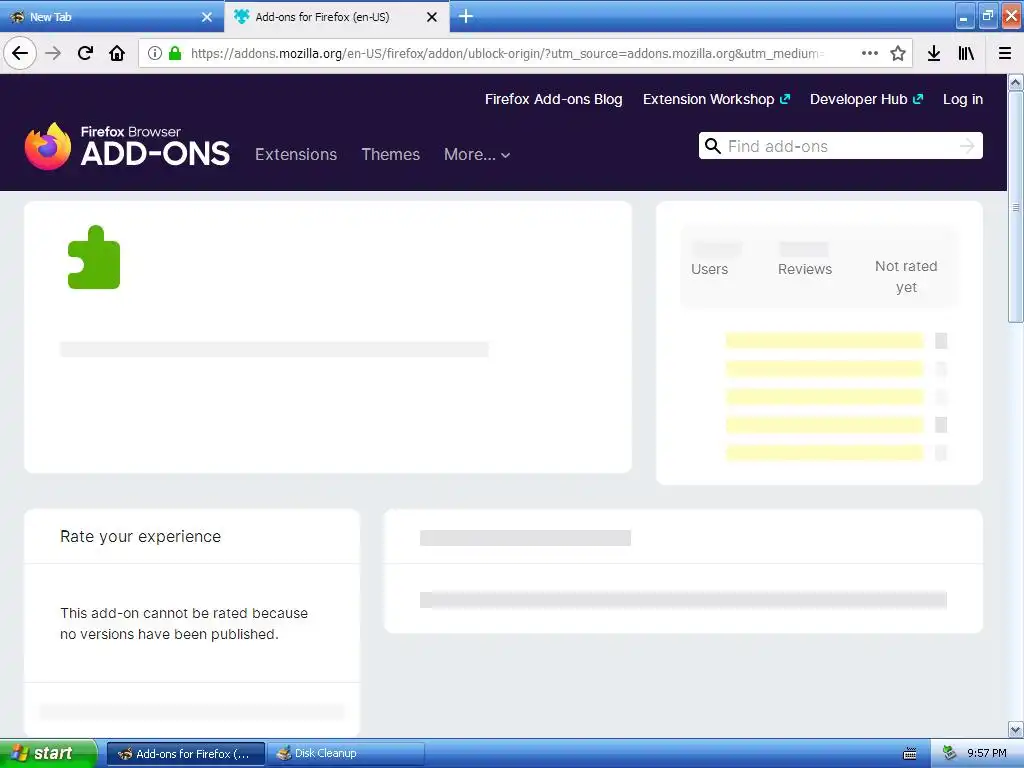The image size is (1024, 768).
Task: Click the Reviews count label
Action: pos(805,269)
